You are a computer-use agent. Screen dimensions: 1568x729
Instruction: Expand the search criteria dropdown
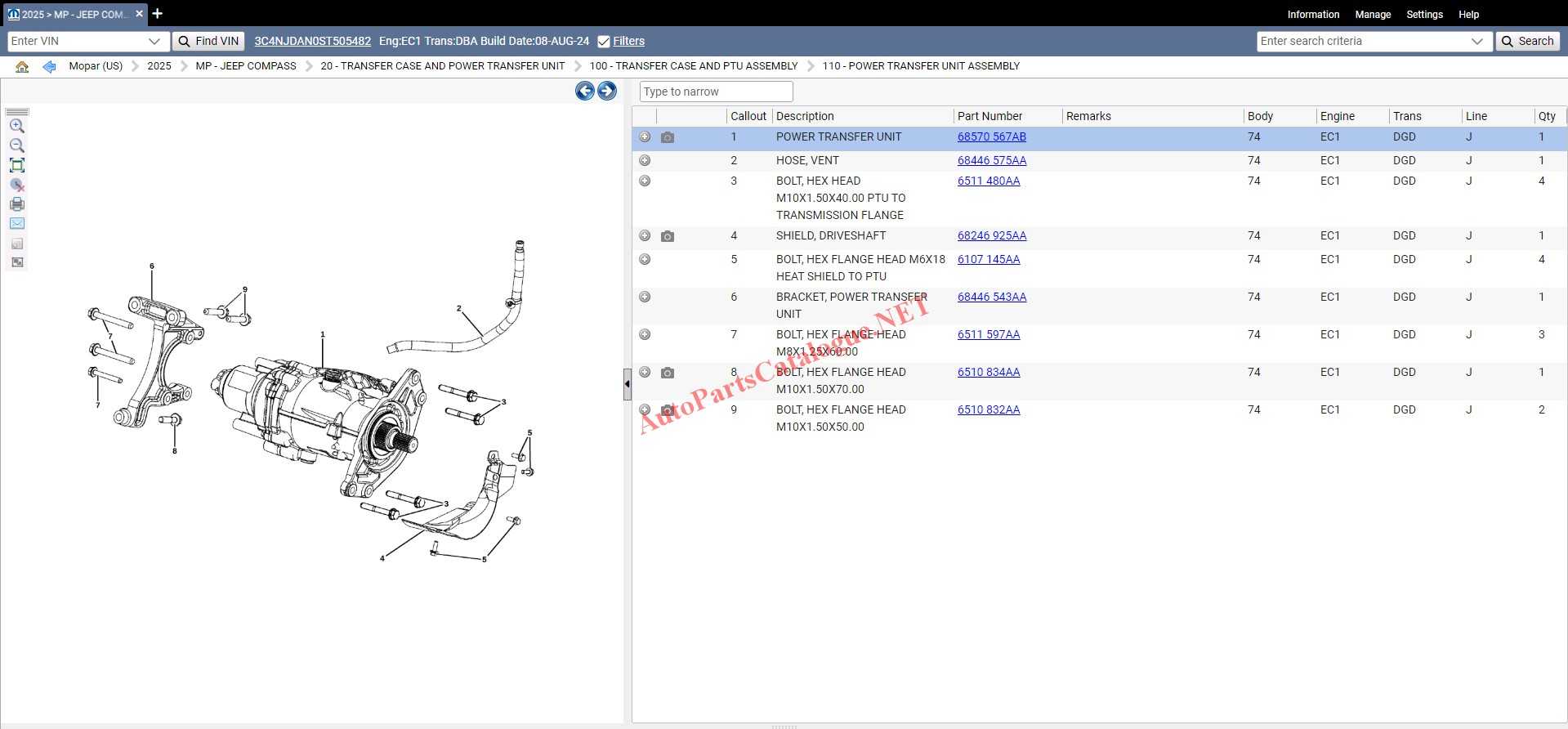pyautogui.click(x=1476, y=41)
